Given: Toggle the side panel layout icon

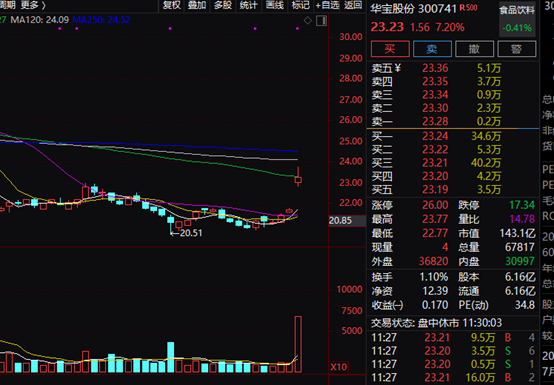Looking at the screenshot, I should tap(321, 21).
